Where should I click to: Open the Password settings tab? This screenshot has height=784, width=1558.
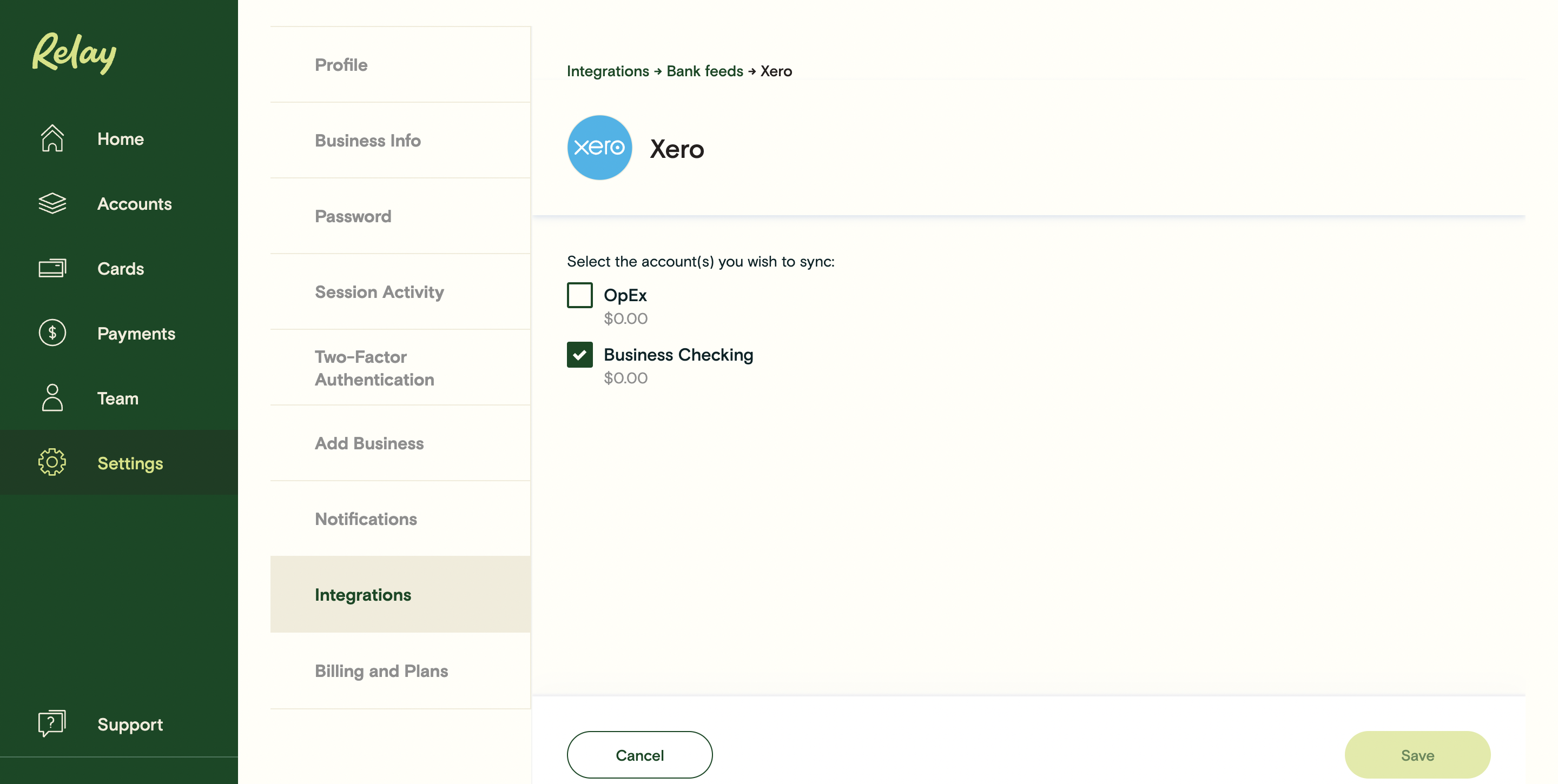pos(400,216)
